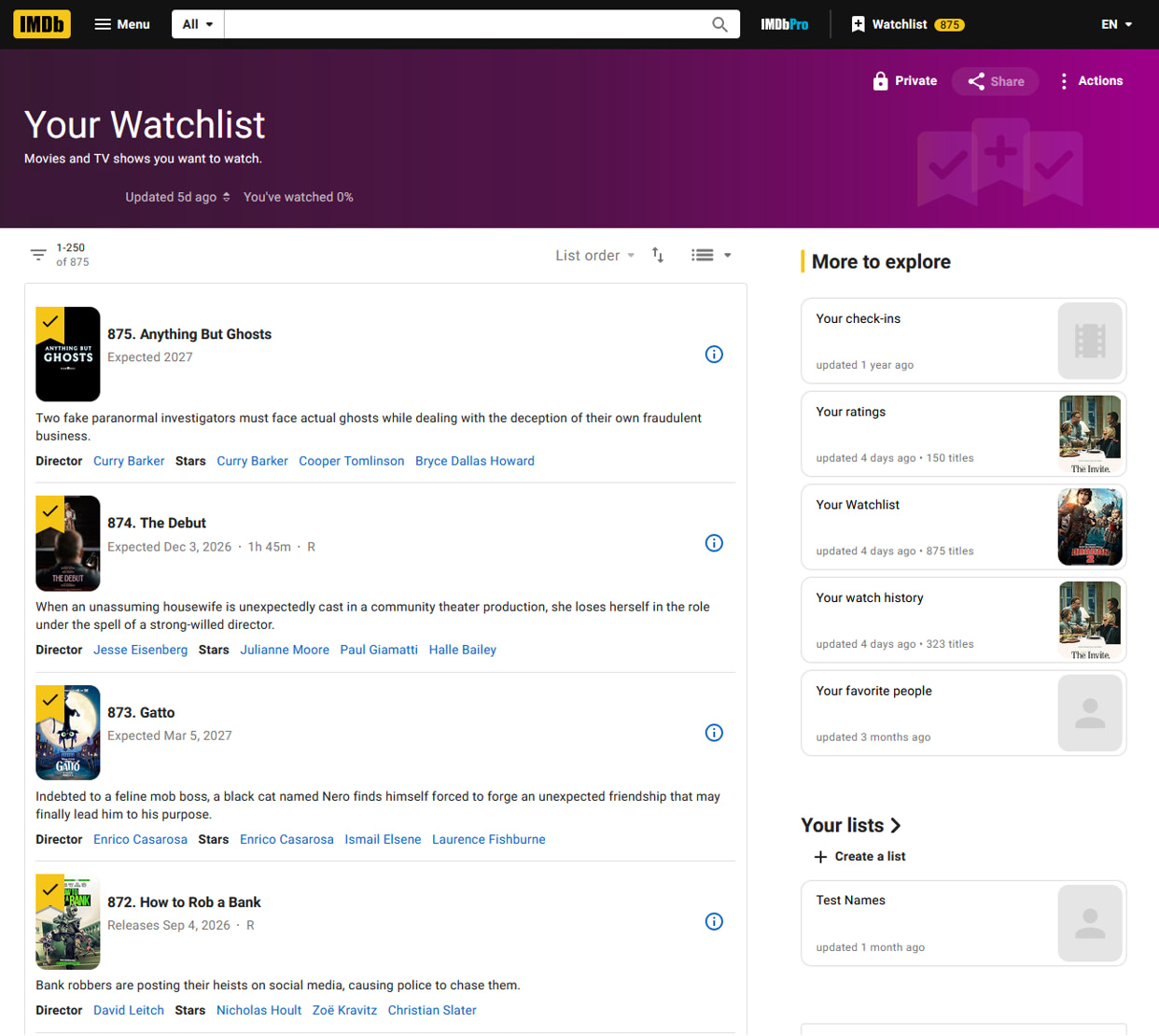Open the All search category dropdown

[x=198, y=24]
